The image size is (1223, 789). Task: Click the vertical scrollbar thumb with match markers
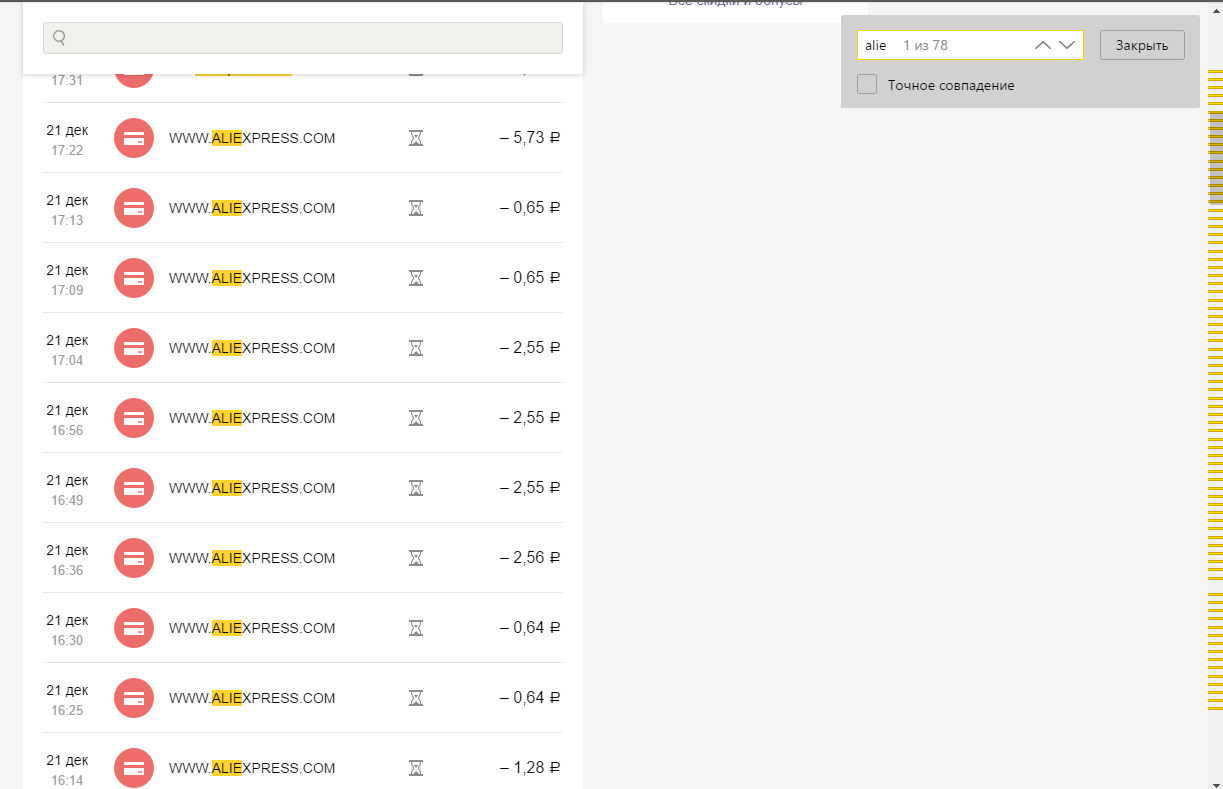pos(1215,158)
